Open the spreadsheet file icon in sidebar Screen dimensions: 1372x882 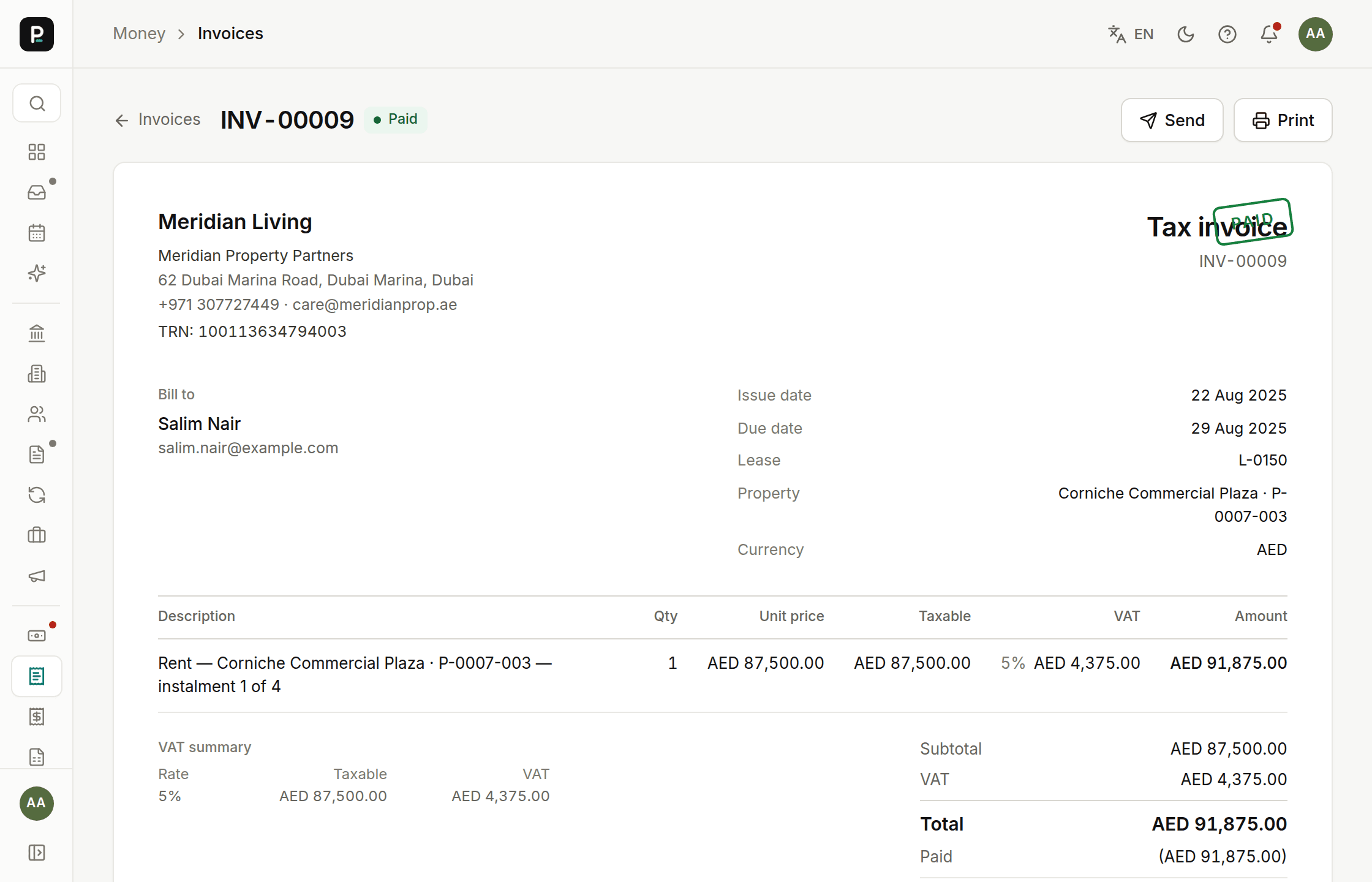[x=37, y=757]
